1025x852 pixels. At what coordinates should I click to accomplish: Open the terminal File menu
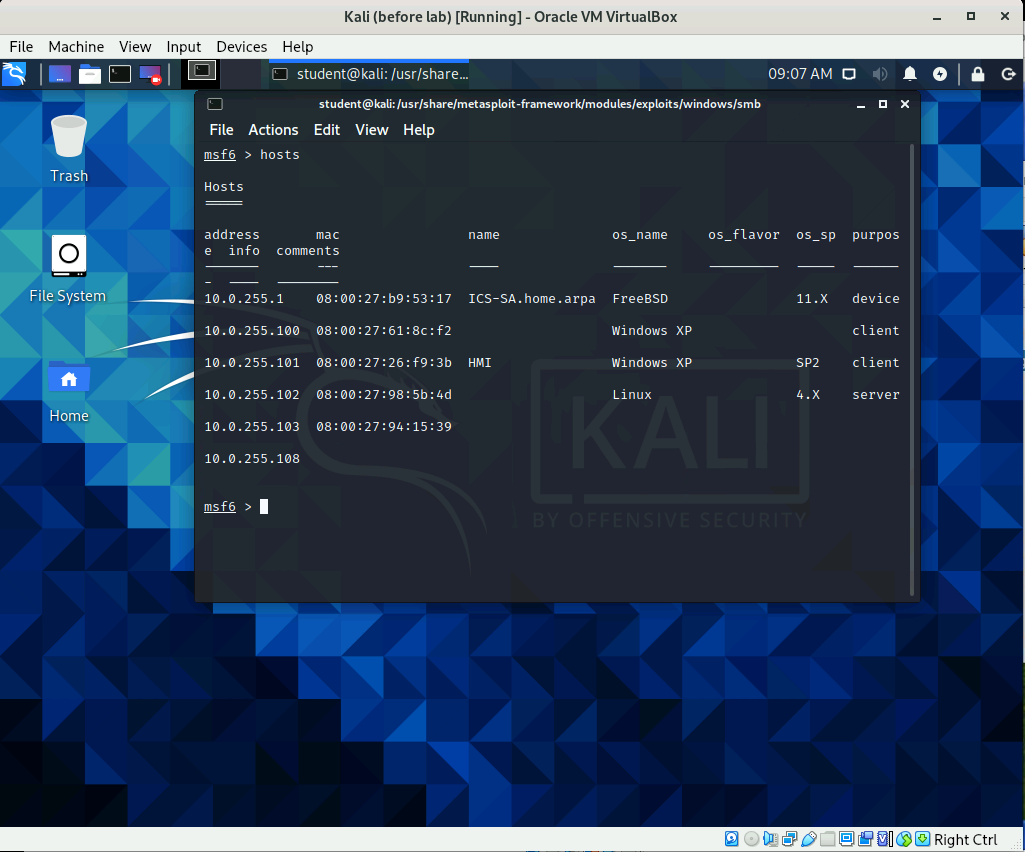(x=221, y=130)
